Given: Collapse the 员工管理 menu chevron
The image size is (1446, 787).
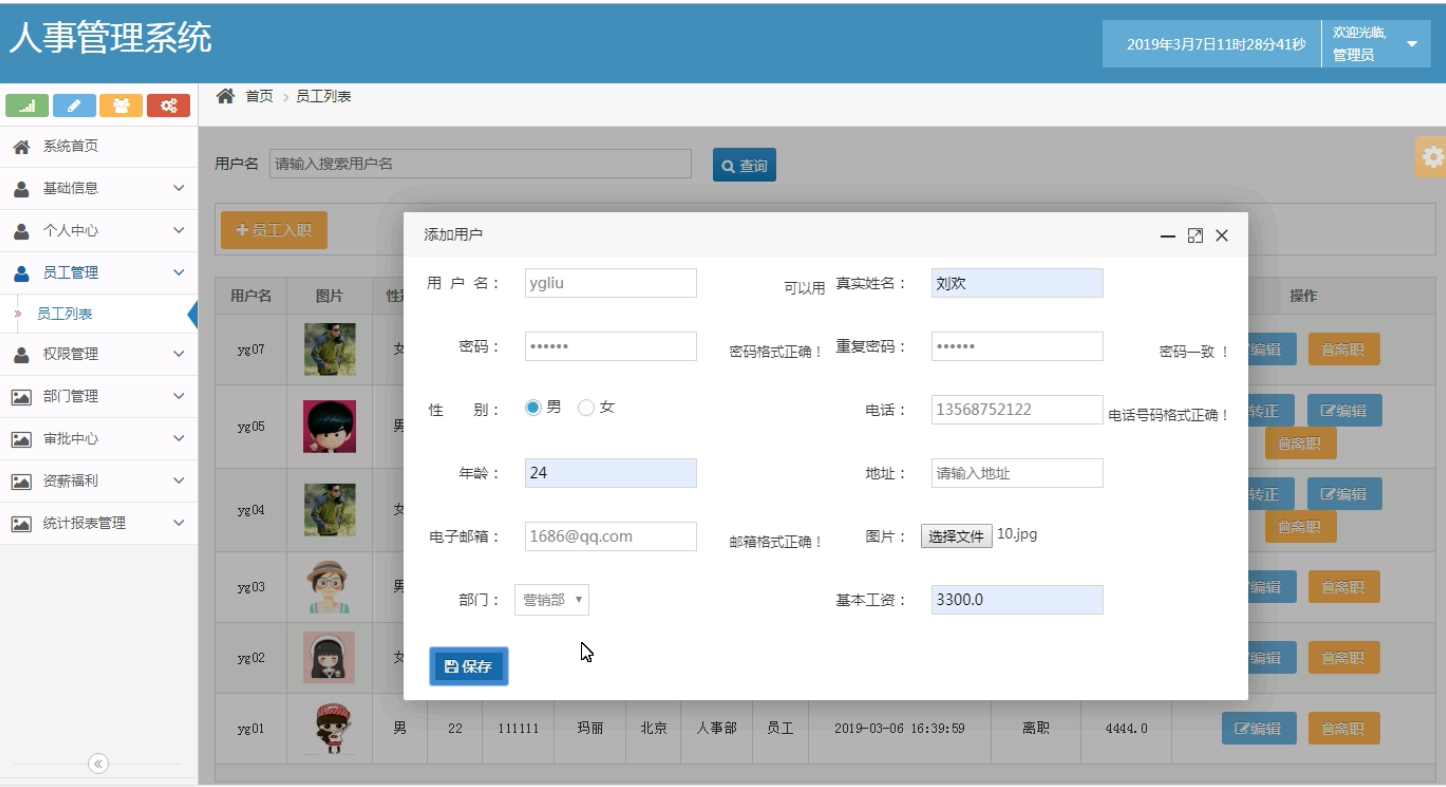Looking at the screenshot, I should [x=179, y=272].
